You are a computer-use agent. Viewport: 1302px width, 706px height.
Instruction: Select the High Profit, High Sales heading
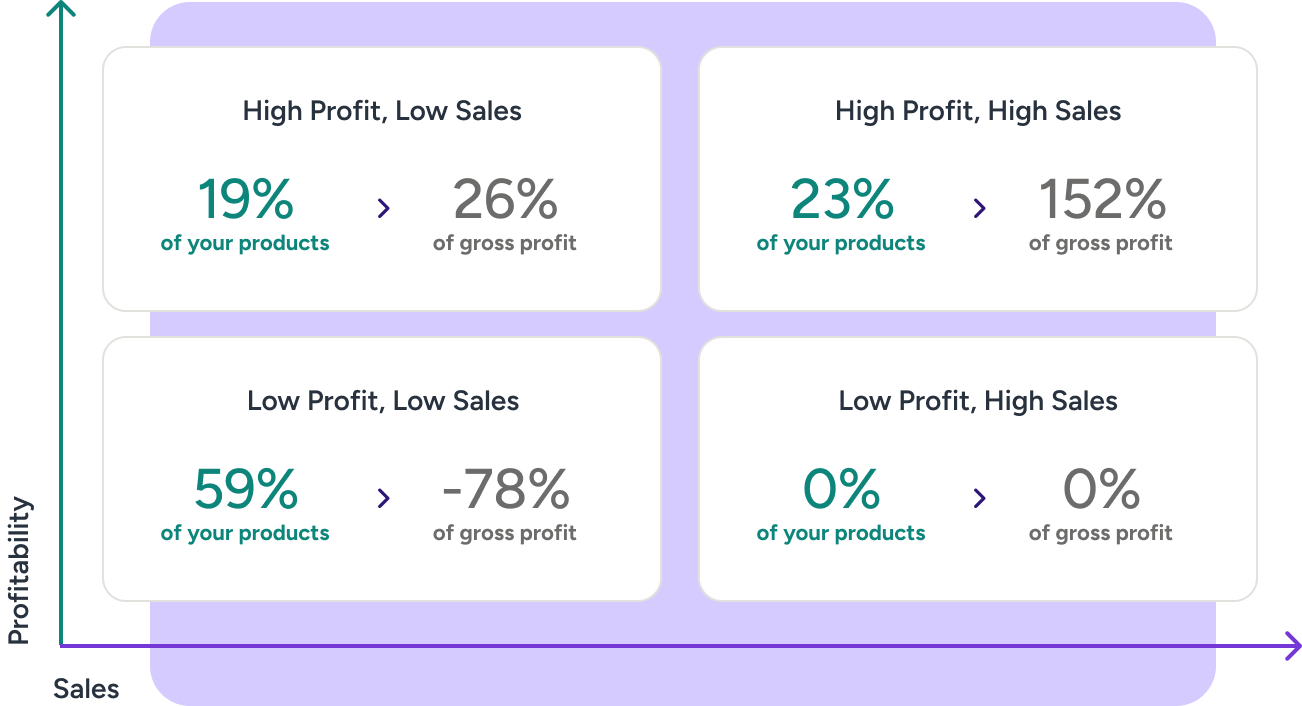tap(978, 111)
